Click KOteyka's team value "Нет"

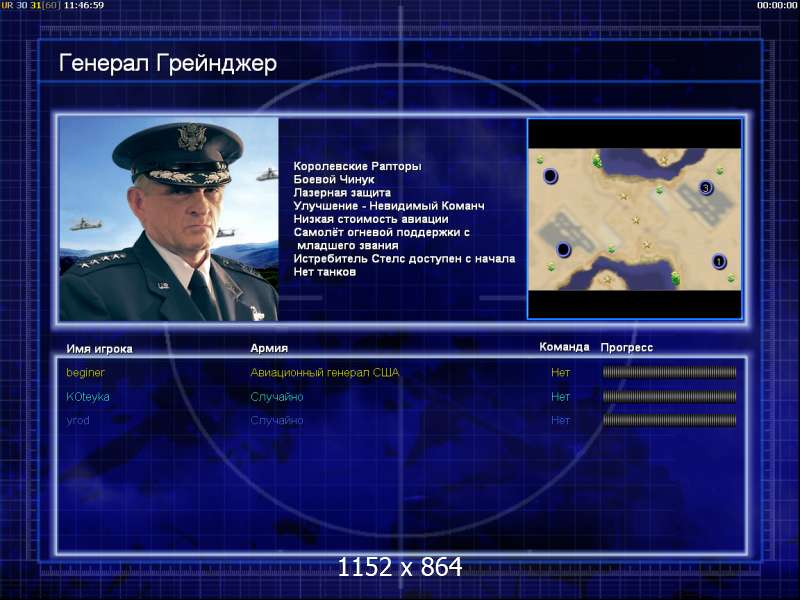click(560, 396)
